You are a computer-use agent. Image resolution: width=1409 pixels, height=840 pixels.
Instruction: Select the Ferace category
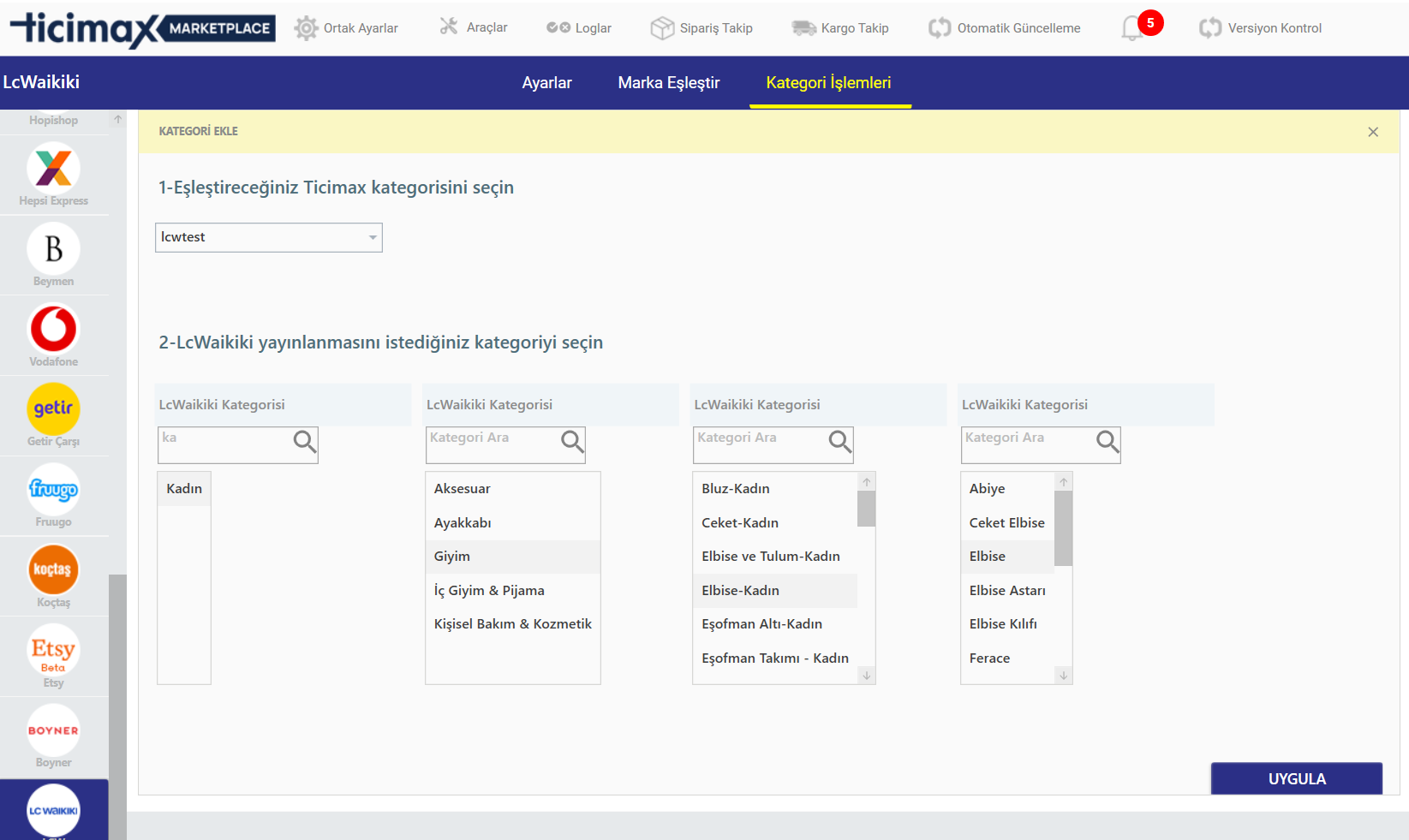[x=1007, y=658]
